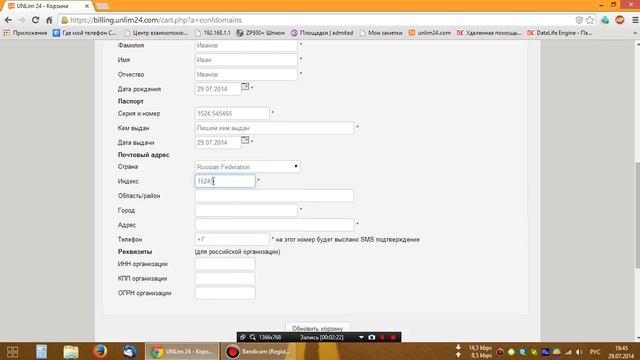Click the browser Back arrow
Image resolution: width=640 pixels, height=360 pixels.
click(8, 20)
